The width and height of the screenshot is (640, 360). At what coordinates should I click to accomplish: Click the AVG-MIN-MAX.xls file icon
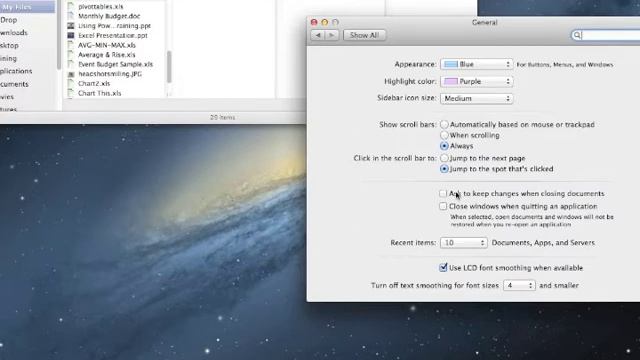(x=71, y=45)
